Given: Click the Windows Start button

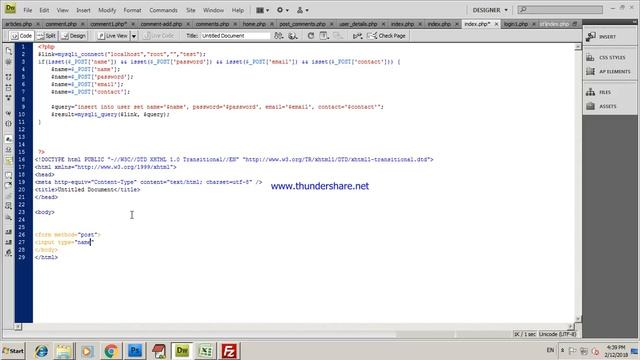Looking at the screenshot, I should 13,351.
